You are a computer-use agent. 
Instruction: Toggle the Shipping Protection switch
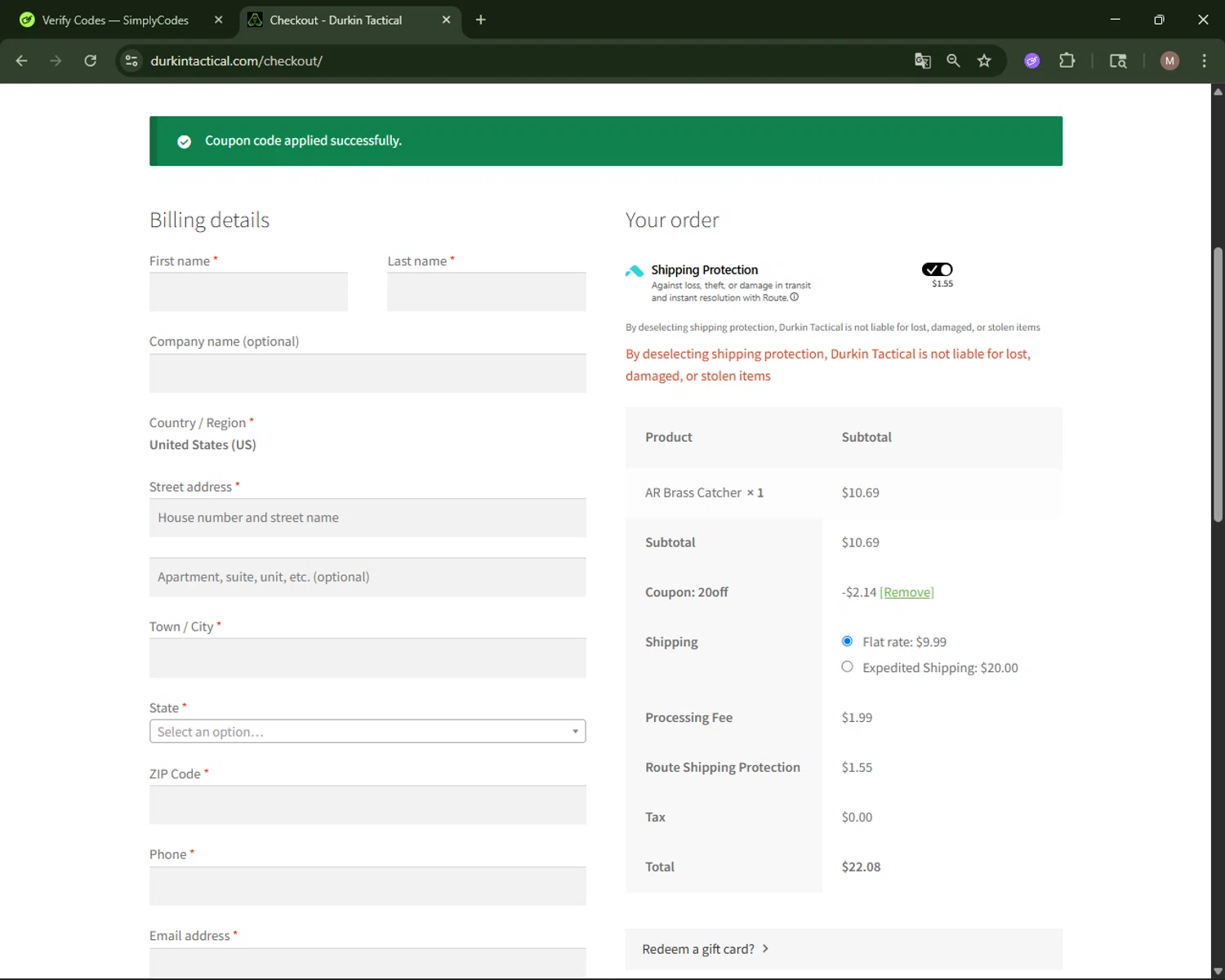[937, 269]
